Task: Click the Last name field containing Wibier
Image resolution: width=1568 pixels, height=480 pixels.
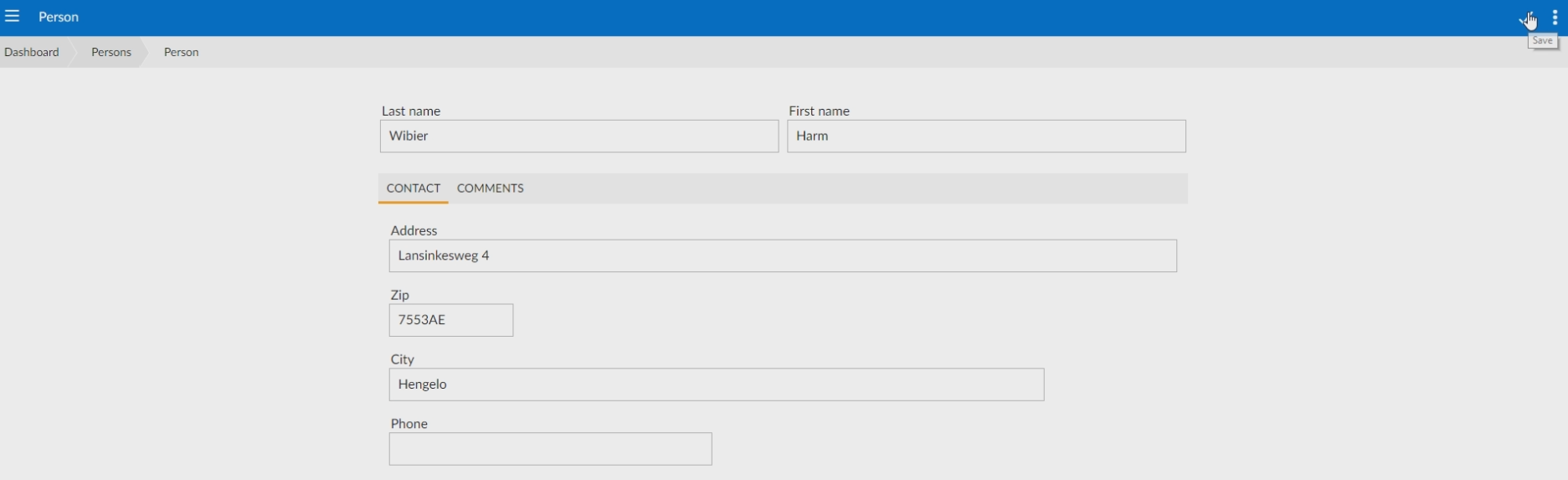Action: 578,137
